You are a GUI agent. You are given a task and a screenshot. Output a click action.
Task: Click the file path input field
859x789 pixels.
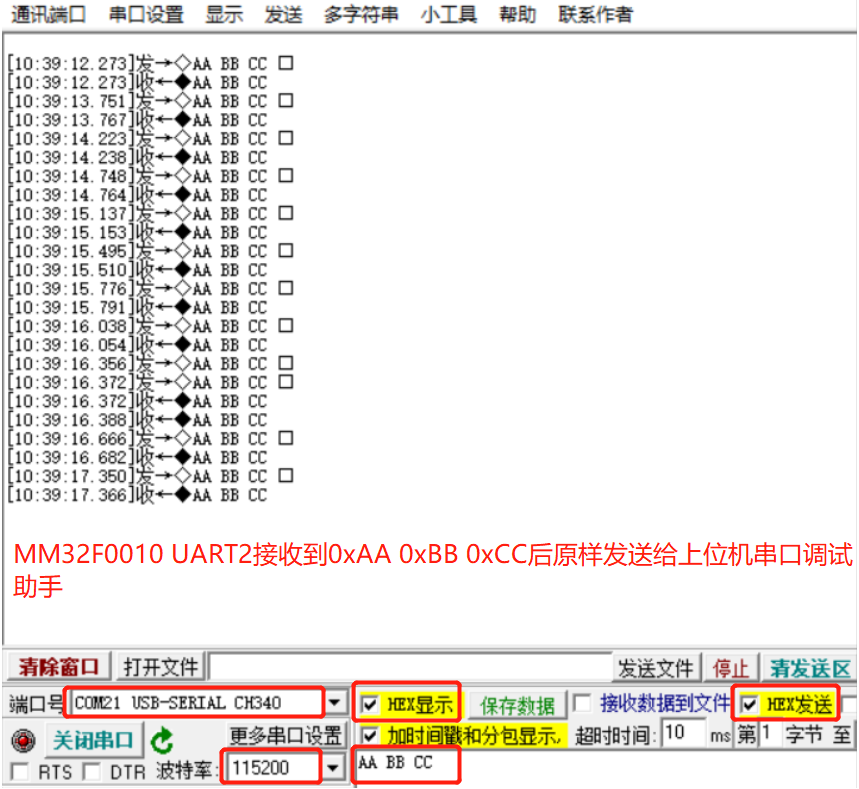tap(411, 667)
